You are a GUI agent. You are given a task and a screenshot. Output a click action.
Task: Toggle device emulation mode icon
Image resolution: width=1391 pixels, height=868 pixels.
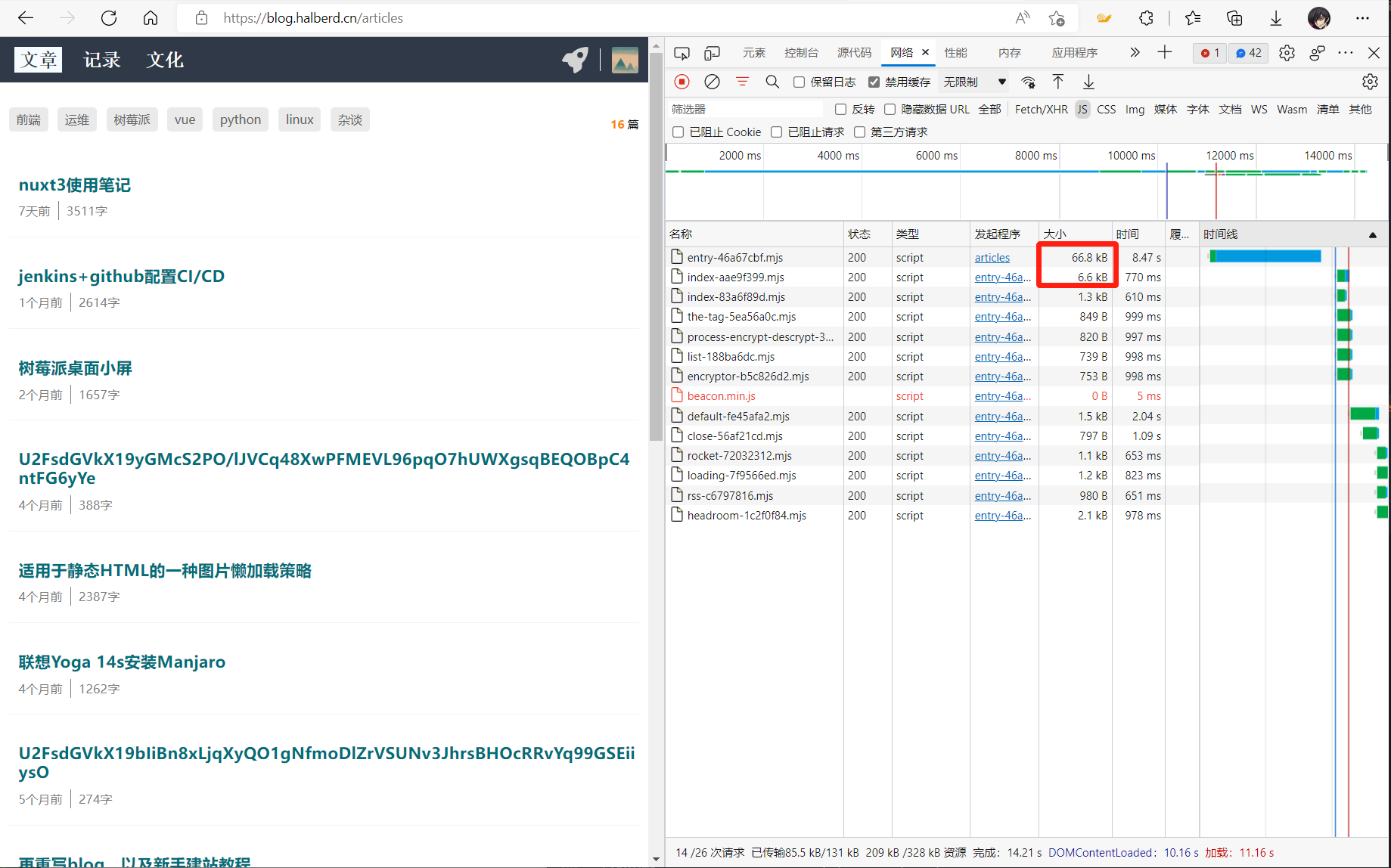coord(712,53)
